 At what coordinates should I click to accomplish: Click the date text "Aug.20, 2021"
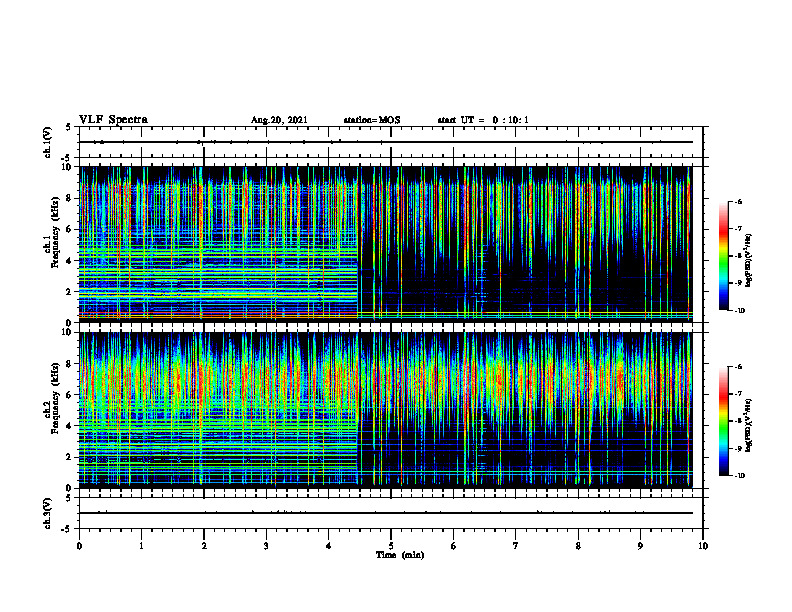click(279, 120)
